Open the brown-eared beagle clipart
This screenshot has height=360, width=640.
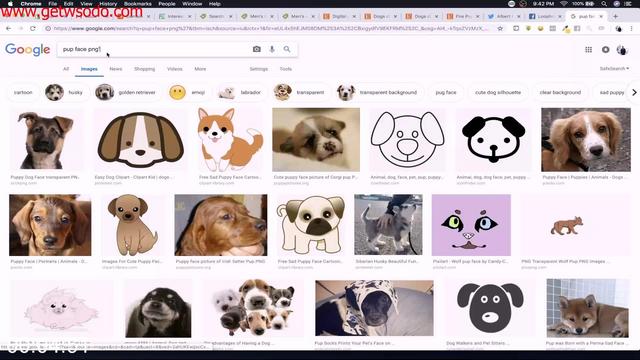140,140
